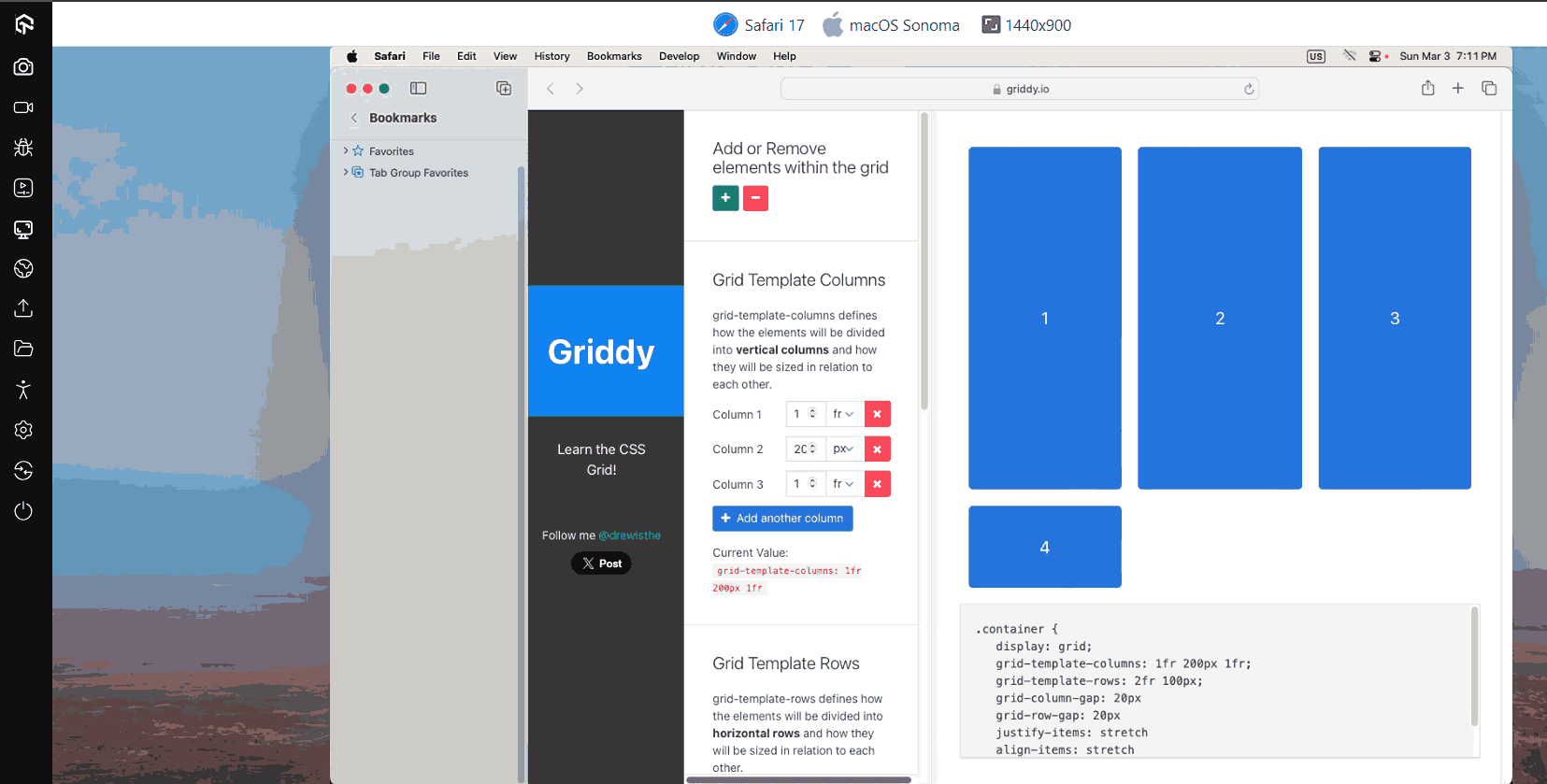Remove a grid element with red minus button
This screenshot has width=1547, height=784.
click(755, 198)
